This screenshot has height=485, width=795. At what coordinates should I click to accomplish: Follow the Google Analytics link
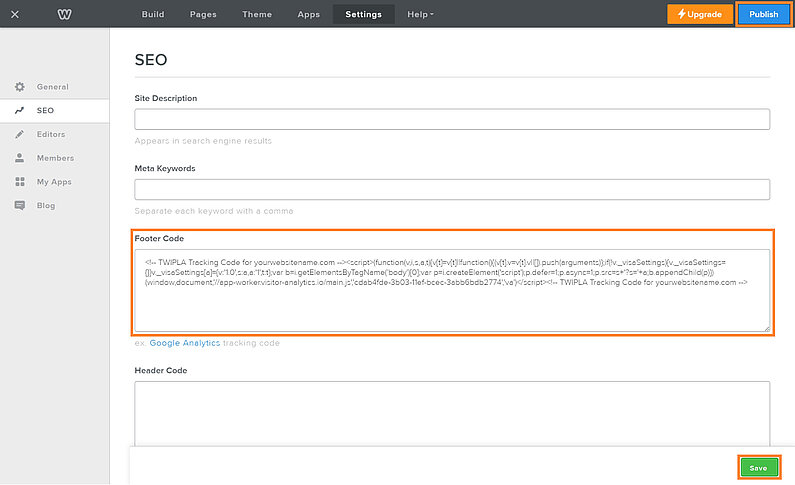coord(185,343)
